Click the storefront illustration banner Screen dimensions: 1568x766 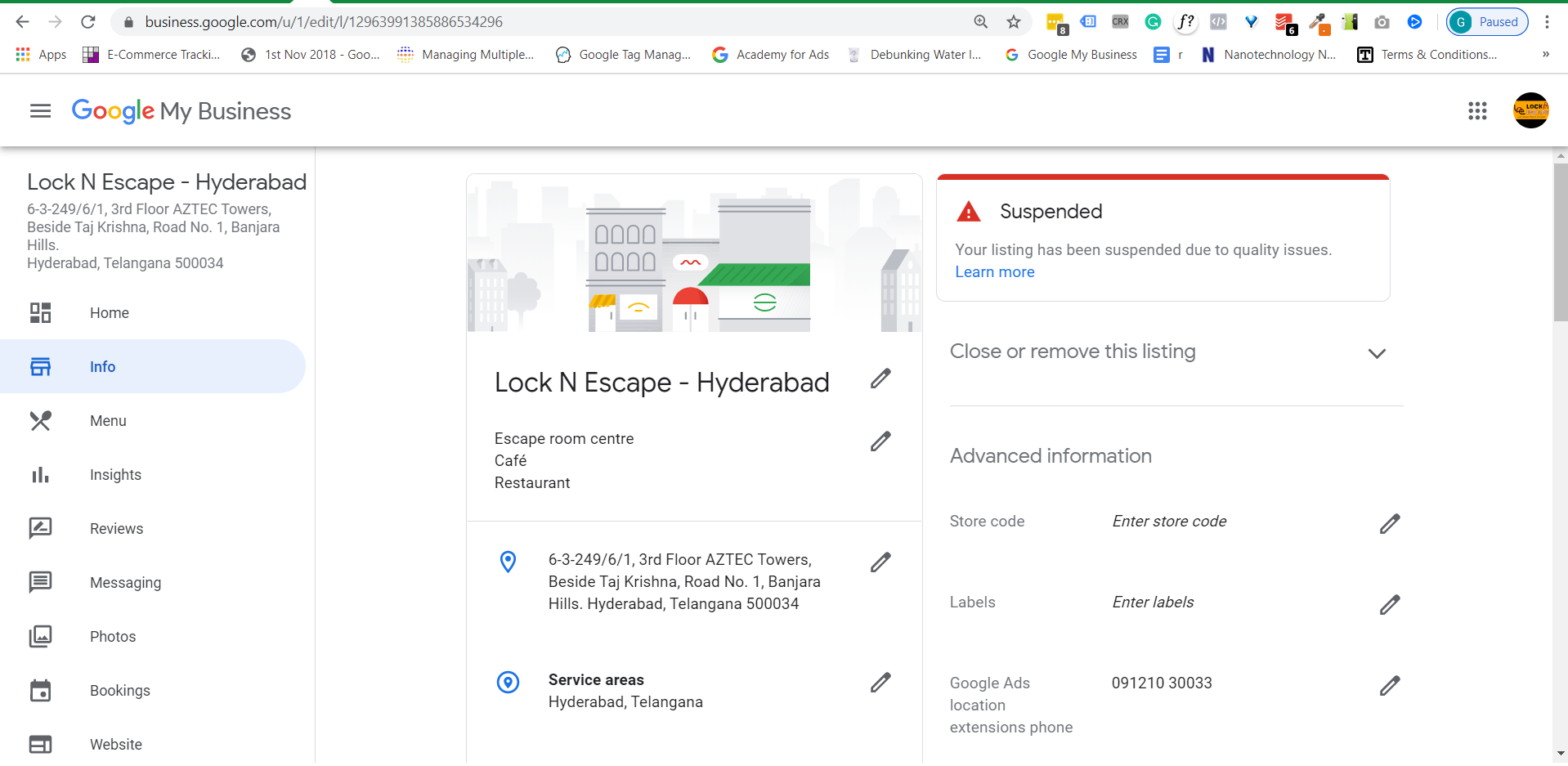[694, 253]
